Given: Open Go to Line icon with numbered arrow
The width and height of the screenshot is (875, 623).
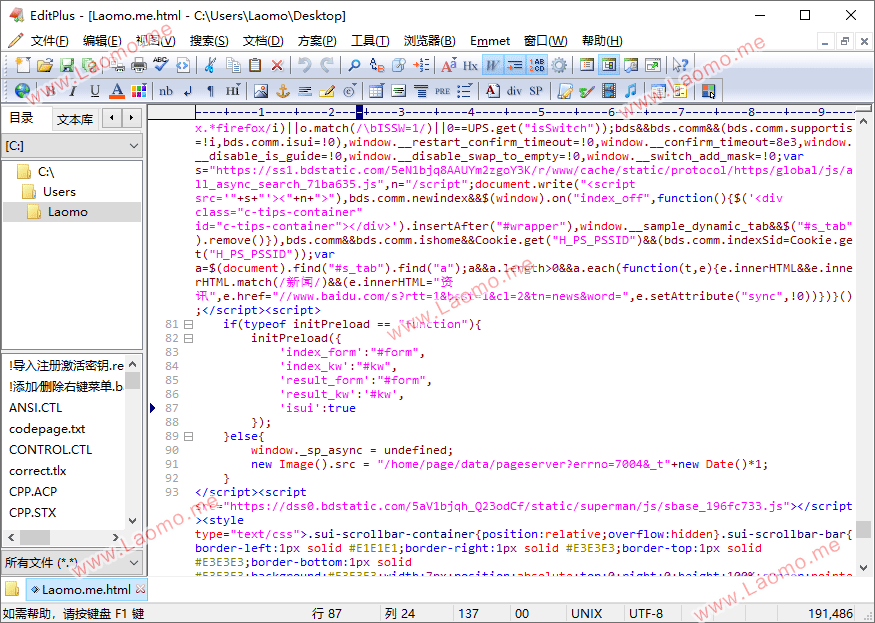Looking at the screenshot, I should (422, 65).
